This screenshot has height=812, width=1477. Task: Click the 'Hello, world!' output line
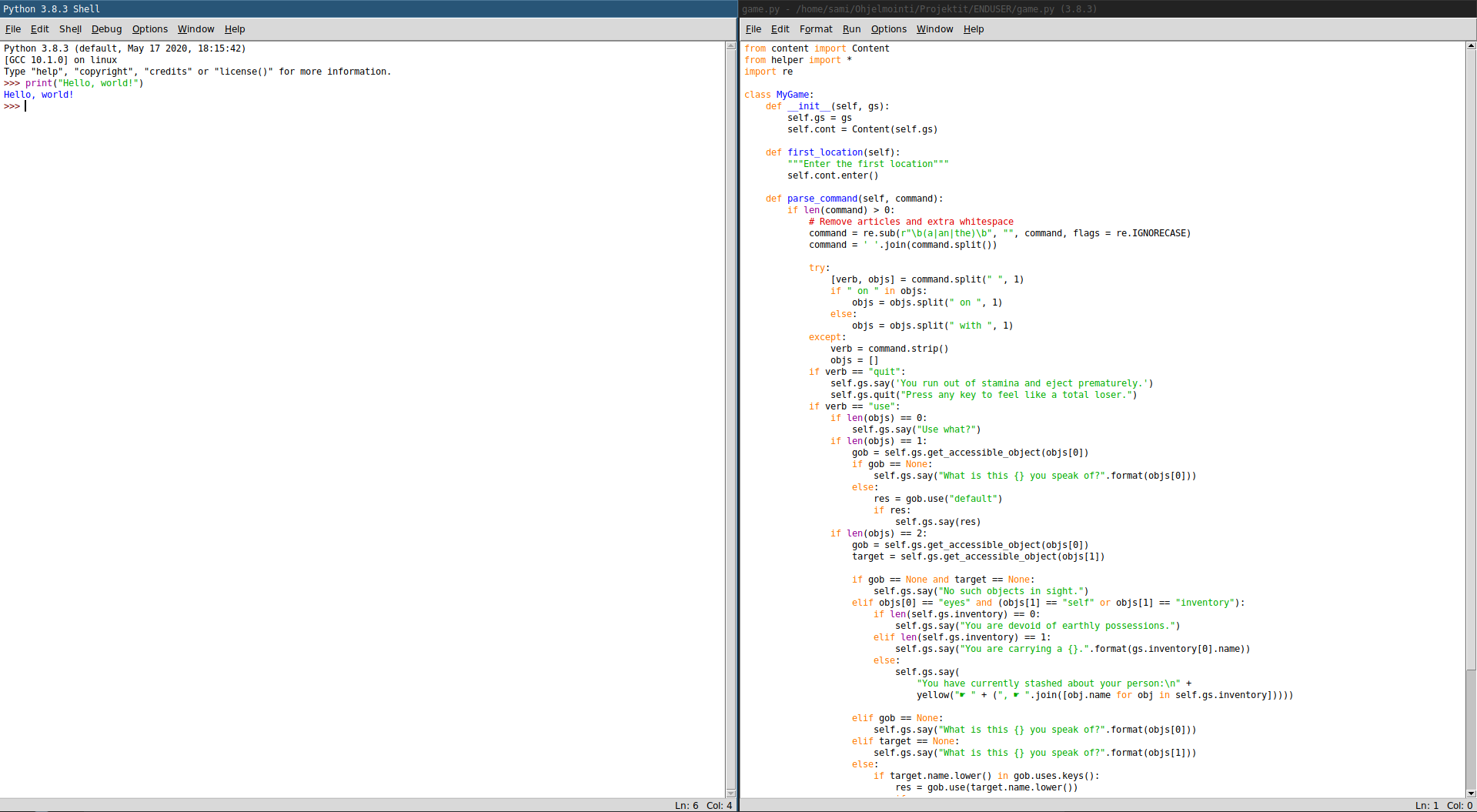(x=38, y=95)
